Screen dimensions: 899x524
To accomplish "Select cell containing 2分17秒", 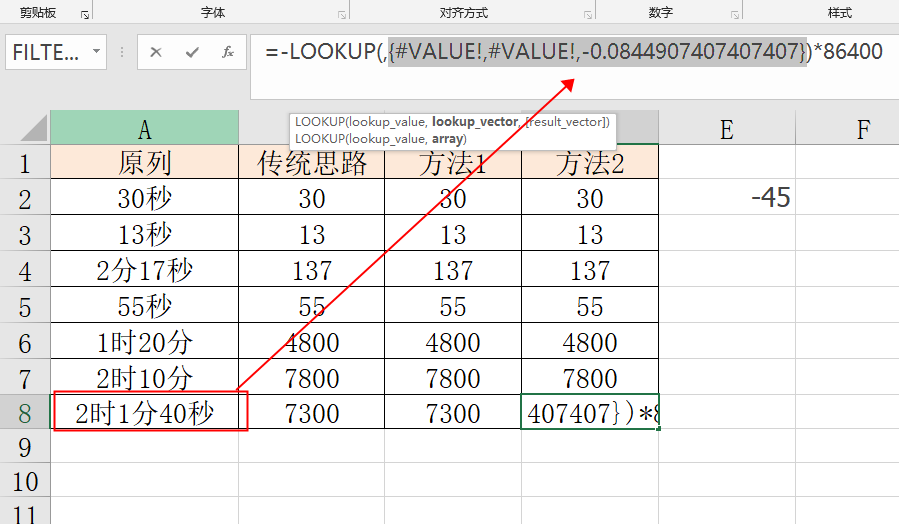I will point(144,270).
